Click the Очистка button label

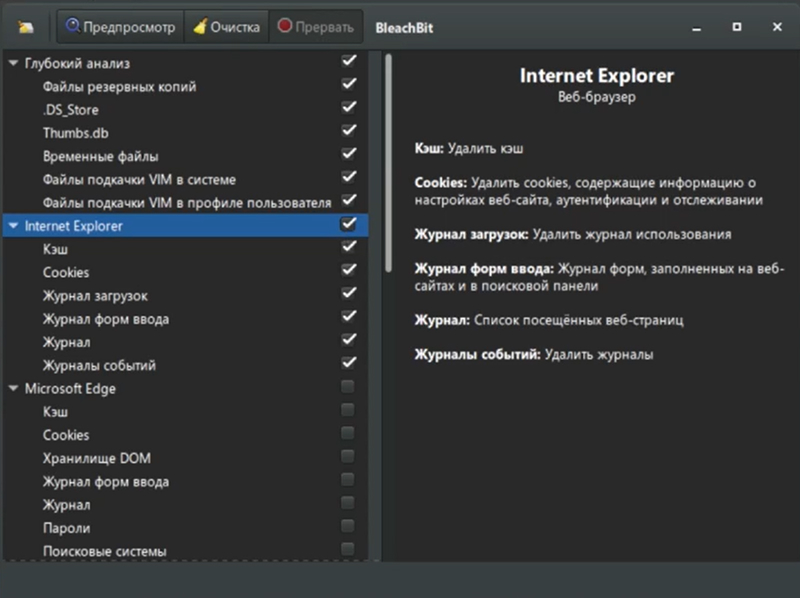click(x=235, y=27)
